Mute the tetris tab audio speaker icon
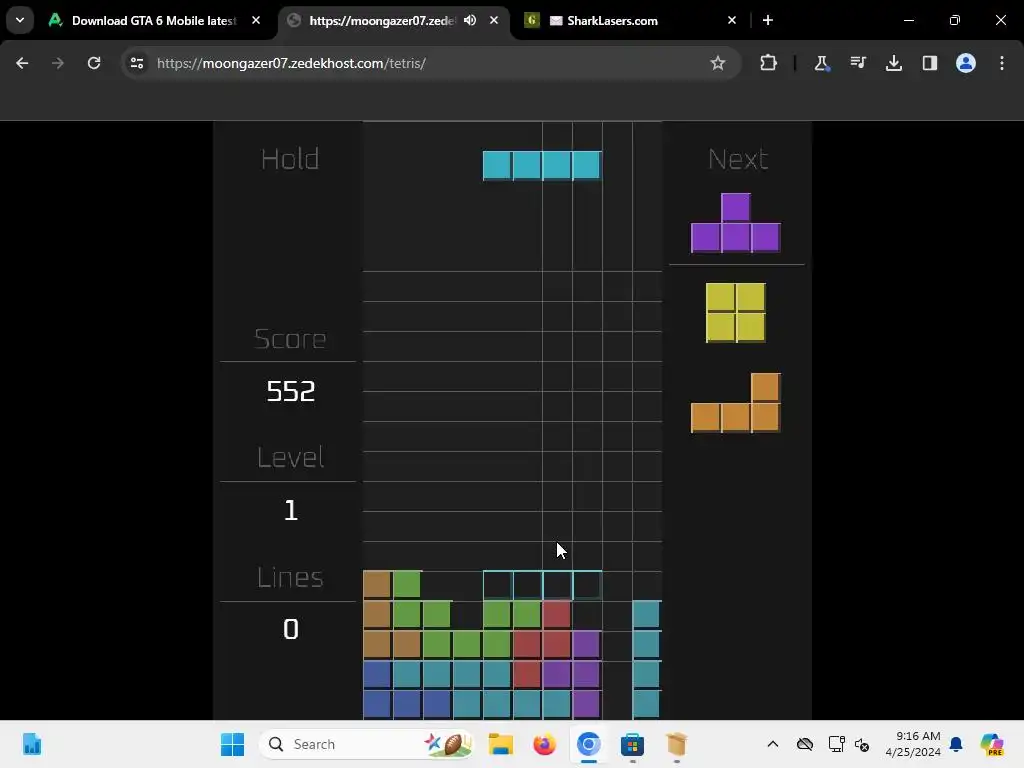Image resolution: width=1024 pixels, height=768 pixels. click(470, 20)
